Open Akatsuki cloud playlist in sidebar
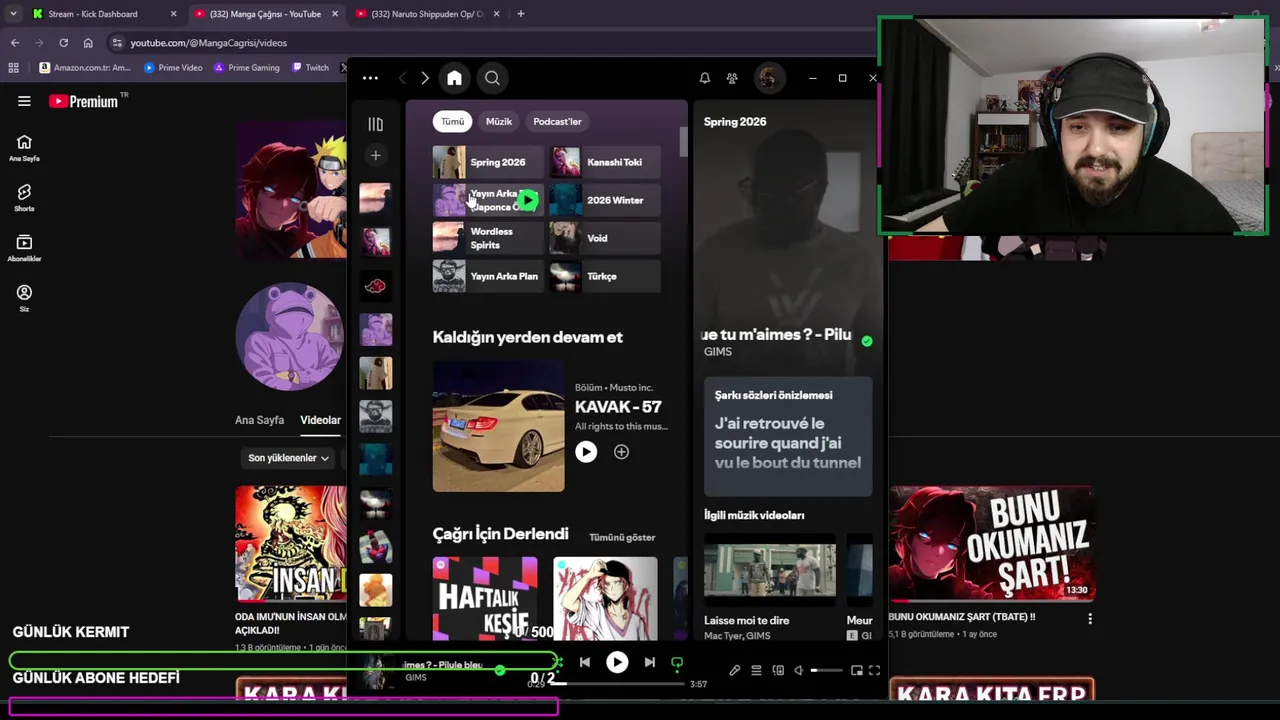The image size is (1280, 720). 375,286
